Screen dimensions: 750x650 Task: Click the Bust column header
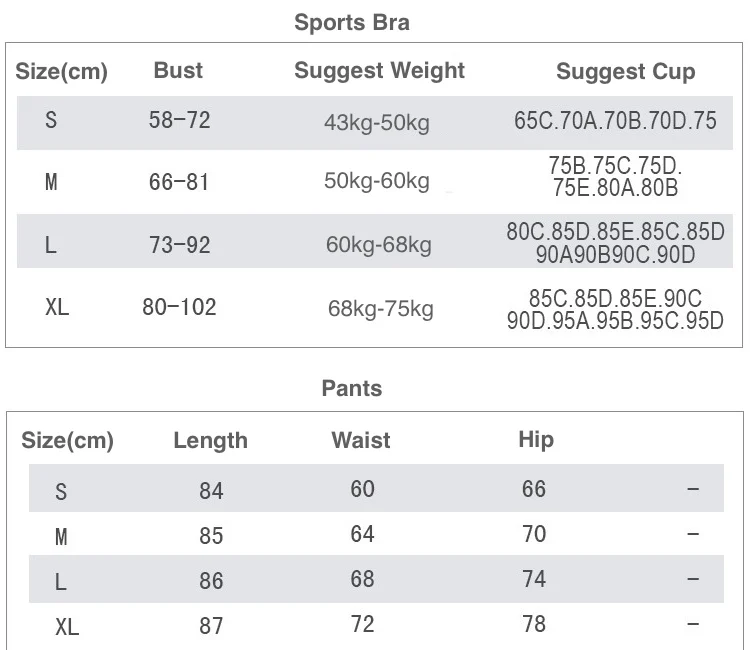pos(178,70)
